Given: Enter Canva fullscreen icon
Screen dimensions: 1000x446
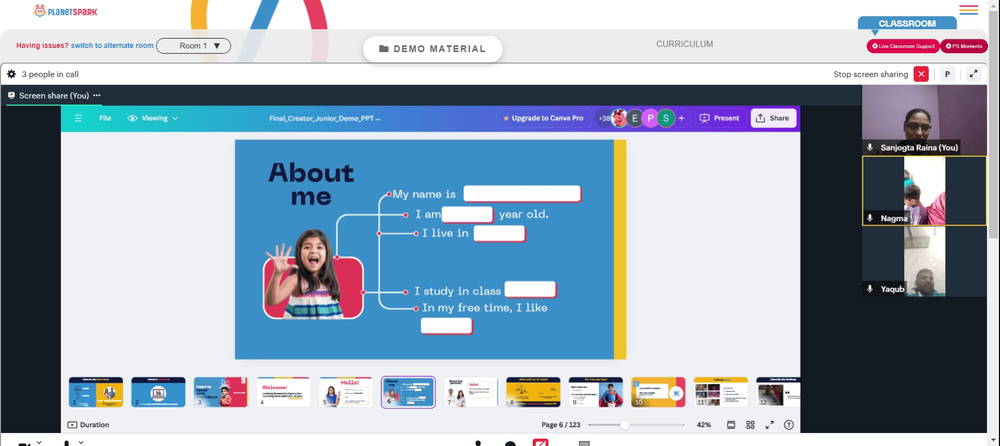Looking at the screenshot, I should point(770,425).
